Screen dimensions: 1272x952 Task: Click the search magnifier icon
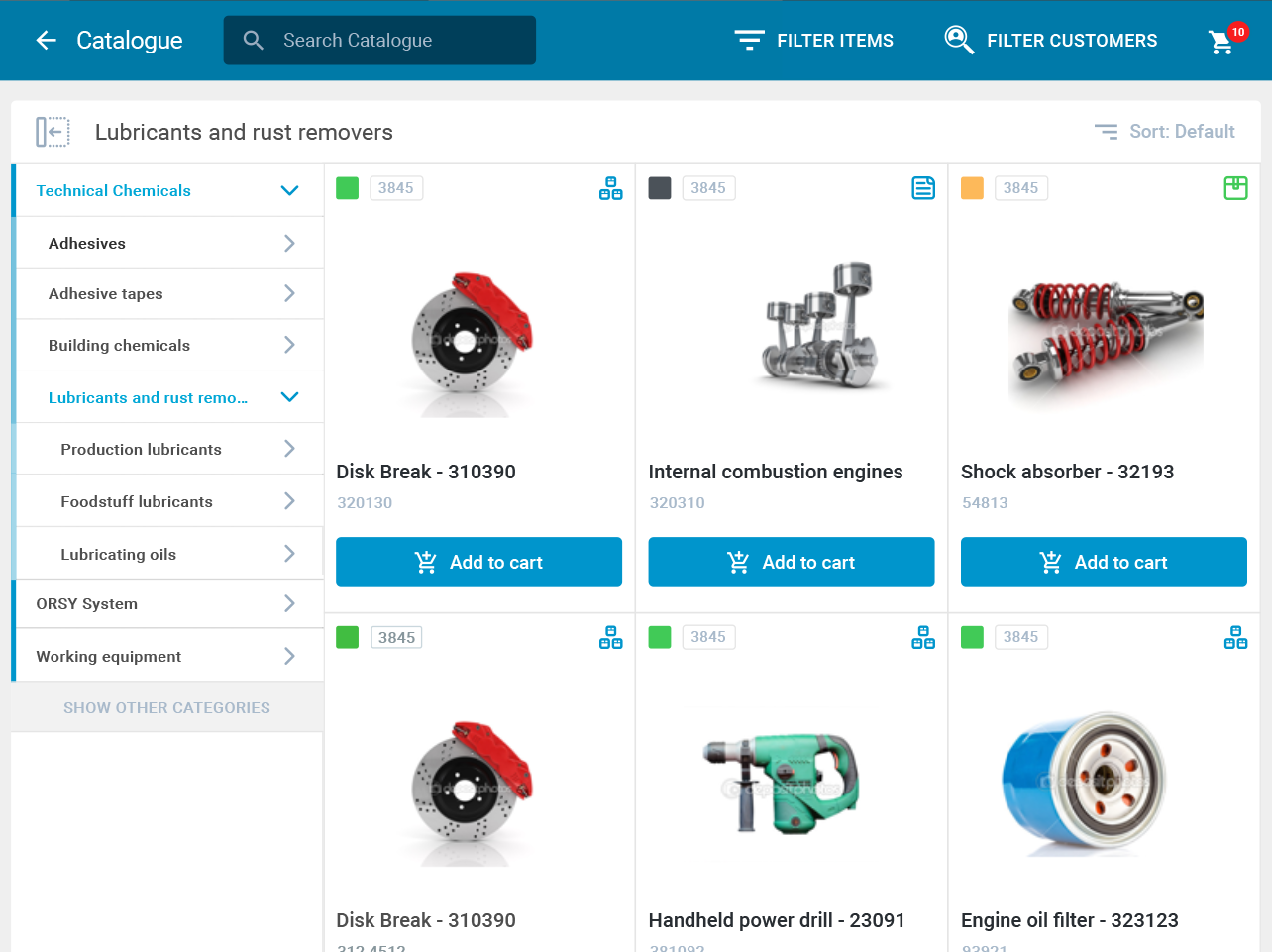tap(254, 41)
